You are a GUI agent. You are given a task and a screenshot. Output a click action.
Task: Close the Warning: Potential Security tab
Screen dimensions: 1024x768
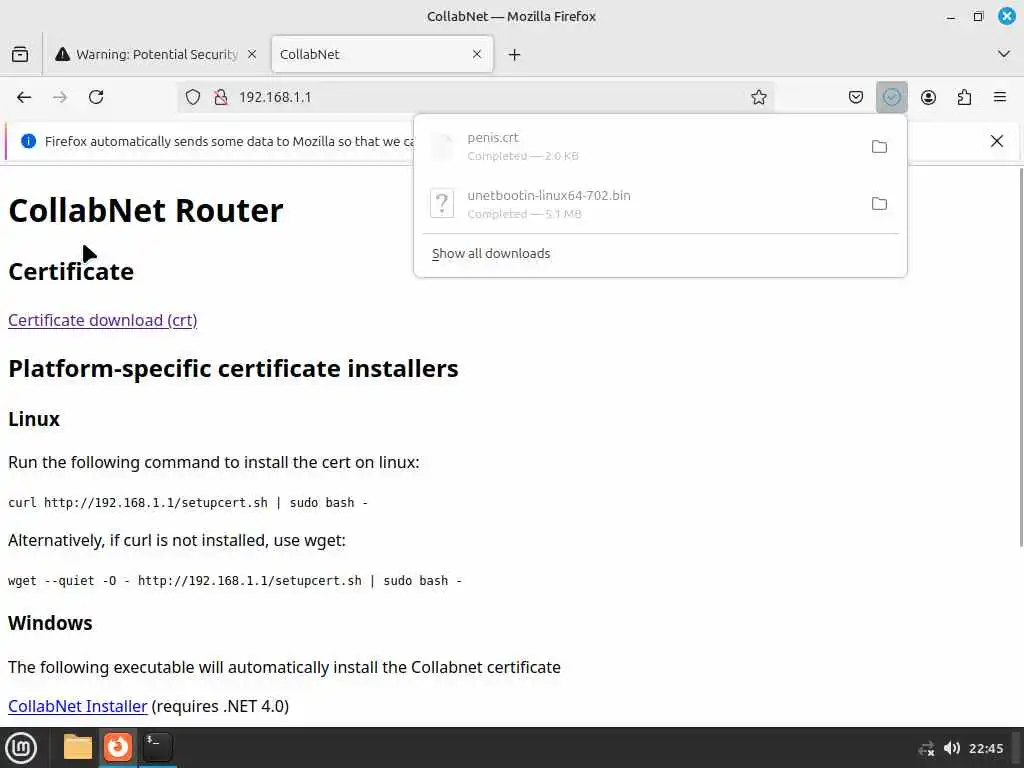[x=252, y=54]
